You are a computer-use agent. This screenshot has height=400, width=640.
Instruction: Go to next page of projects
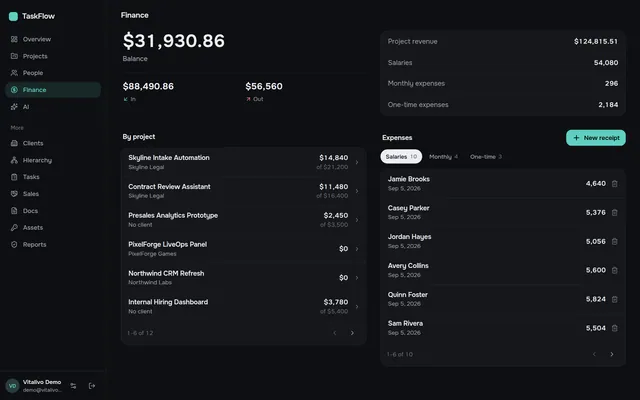pyautogui.click(x=352, y=333)
